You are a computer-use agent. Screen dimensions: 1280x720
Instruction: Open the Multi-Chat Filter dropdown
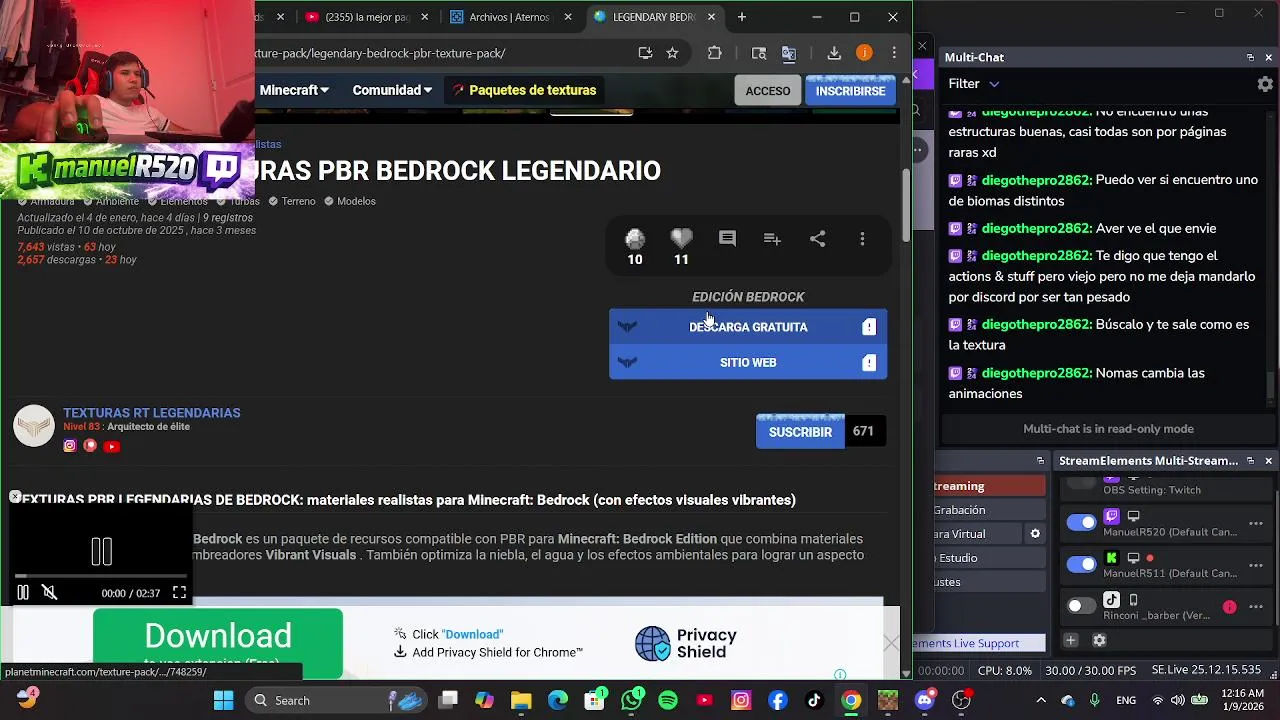point(974,84)
